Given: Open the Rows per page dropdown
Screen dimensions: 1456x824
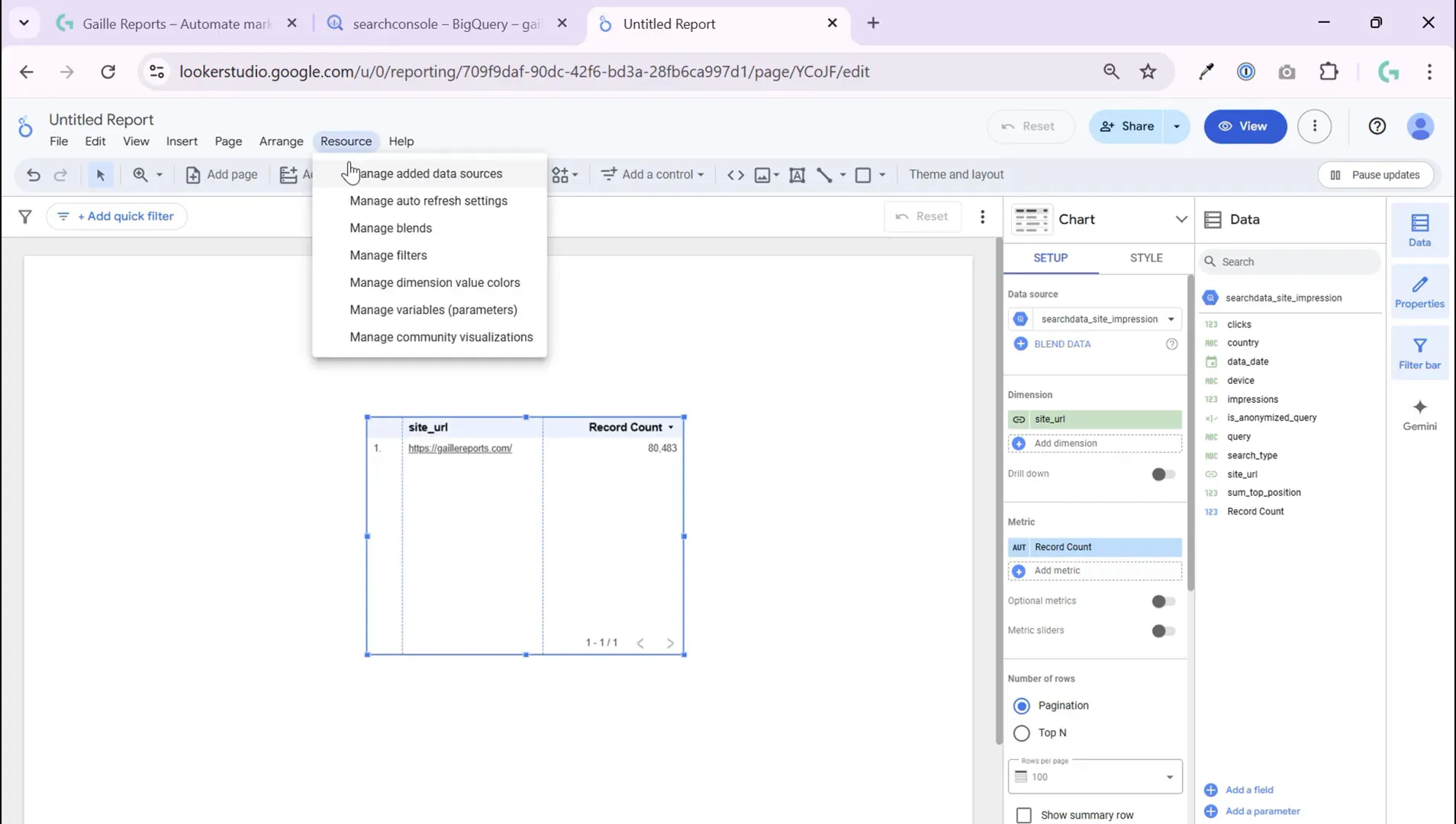Looking at the screenshot, I should (x=1094, y=777).
